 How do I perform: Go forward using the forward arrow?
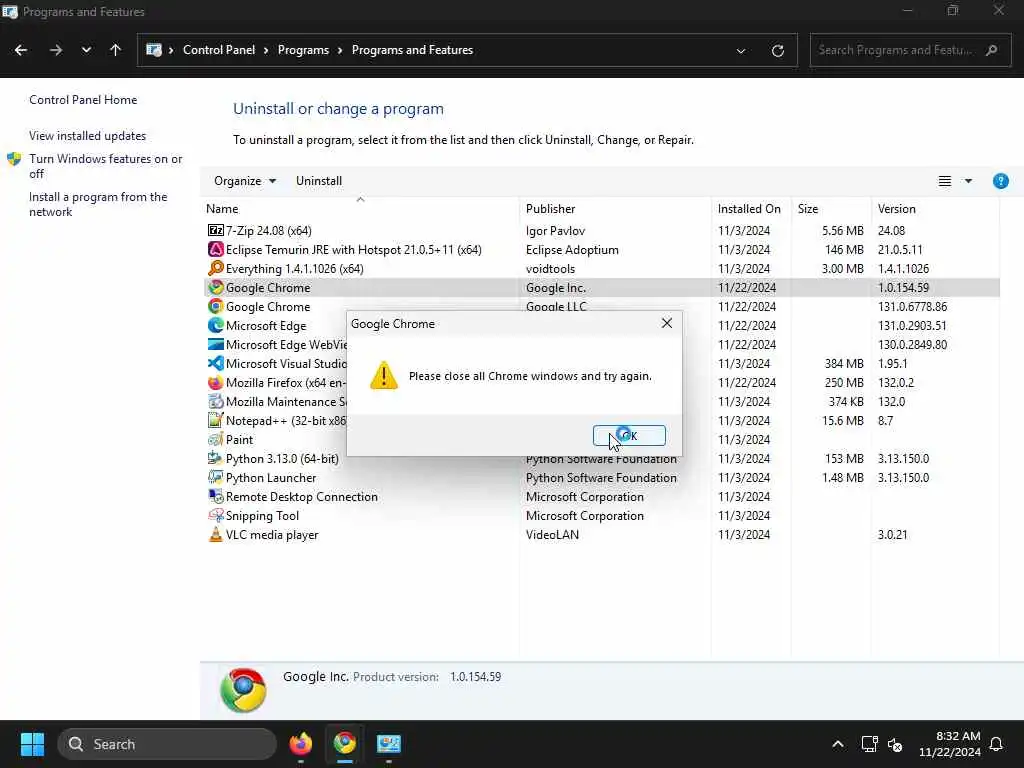click(x=56, y=50)
